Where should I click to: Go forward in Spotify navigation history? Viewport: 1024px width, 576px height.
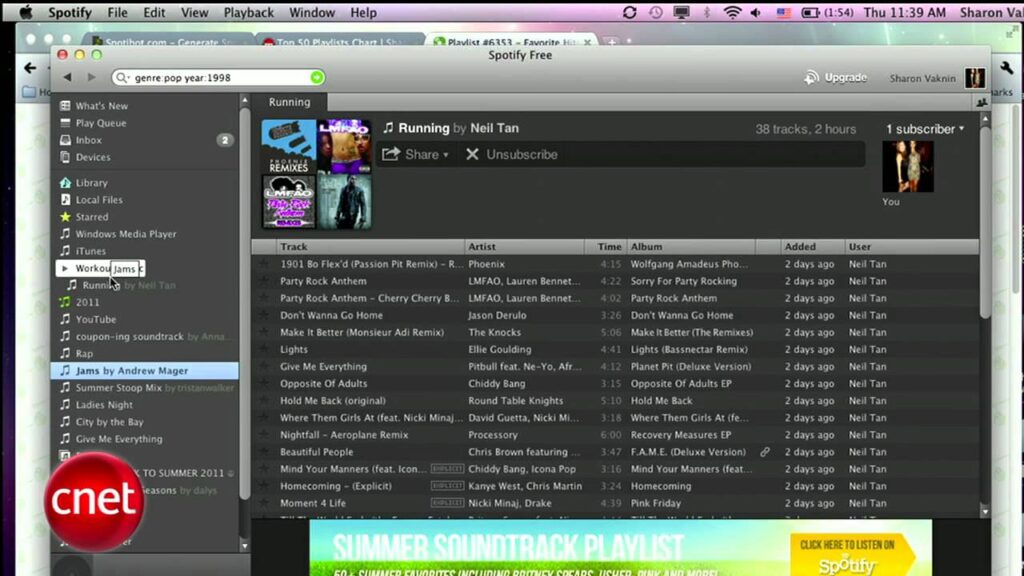pyautogui.click(x=91, y=77)
